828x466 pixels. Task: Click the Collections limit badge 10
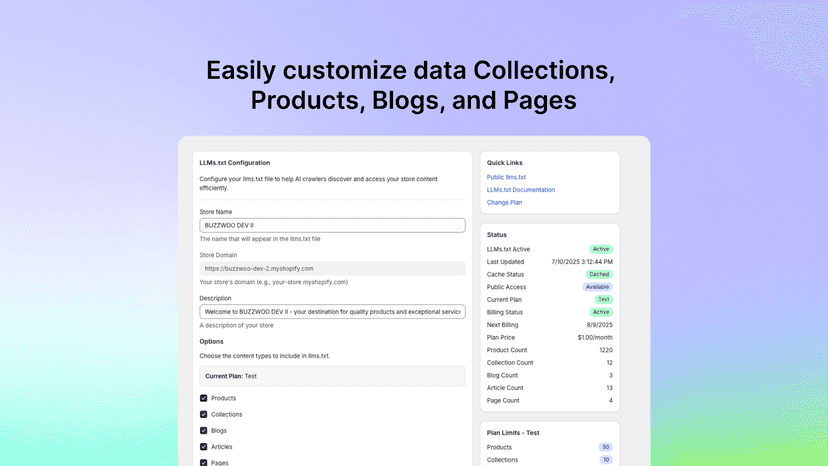click(x=606, y=460)
